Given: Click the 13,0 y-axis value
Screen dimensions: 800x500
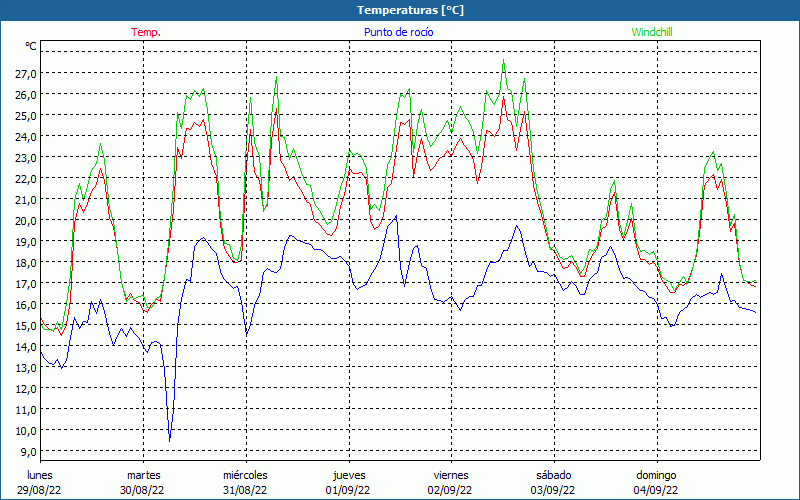Looking at the screenshot, I should (26, 367).
